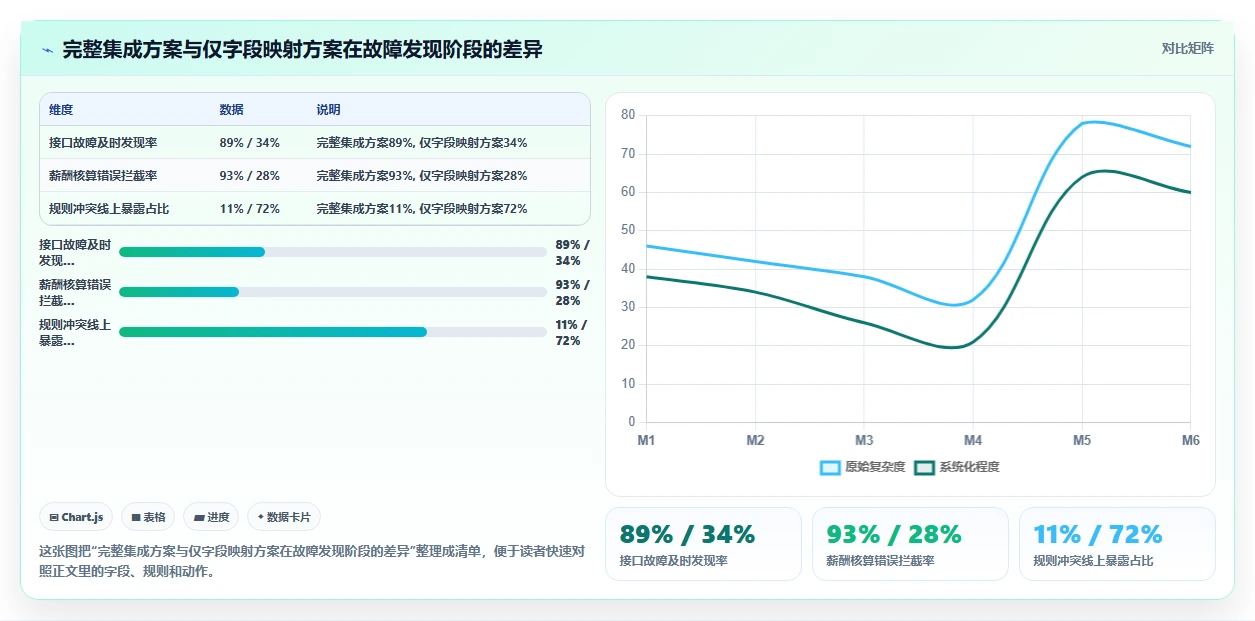Click M4 label on chart x-axis
Viewport: 1255px width, 621px height.
tap(973, 441)
